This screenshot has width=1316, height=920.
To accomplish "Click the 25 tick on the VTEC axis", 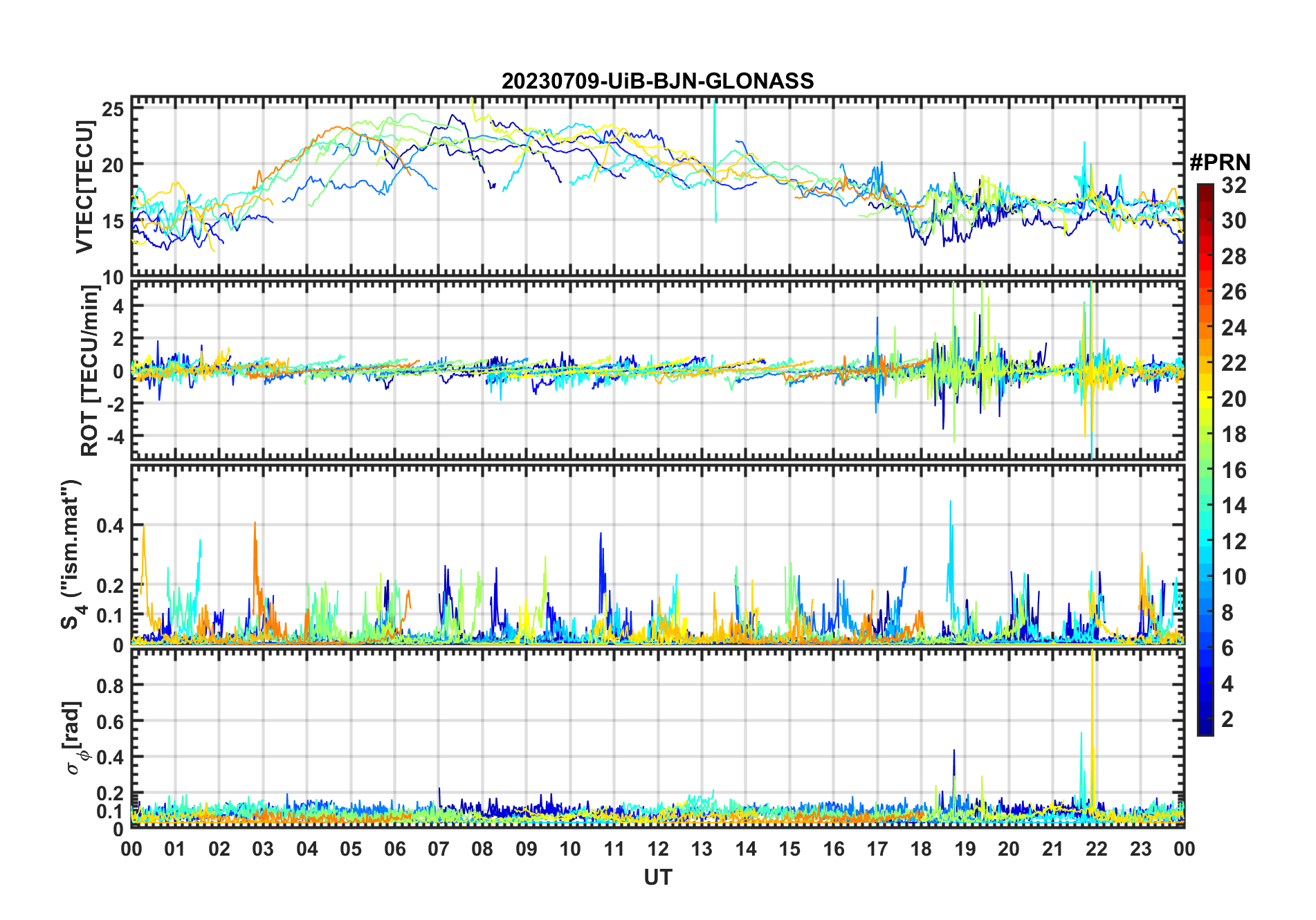I will (113, 109).
